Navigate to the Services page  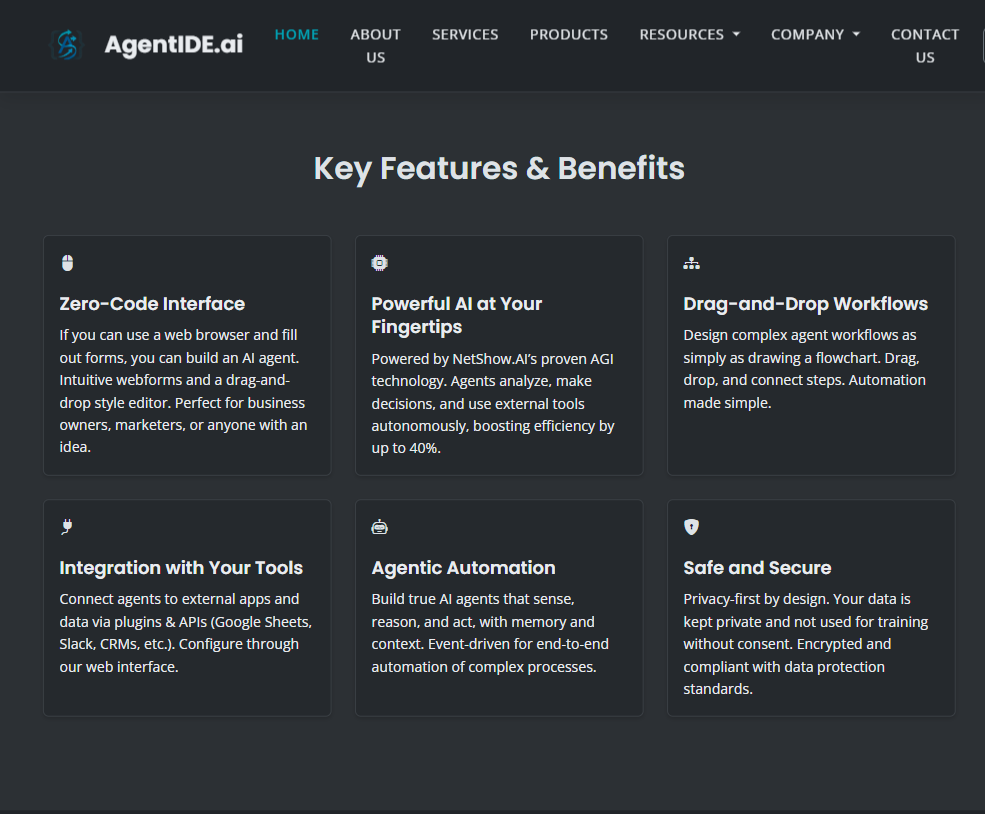(465, 34)
